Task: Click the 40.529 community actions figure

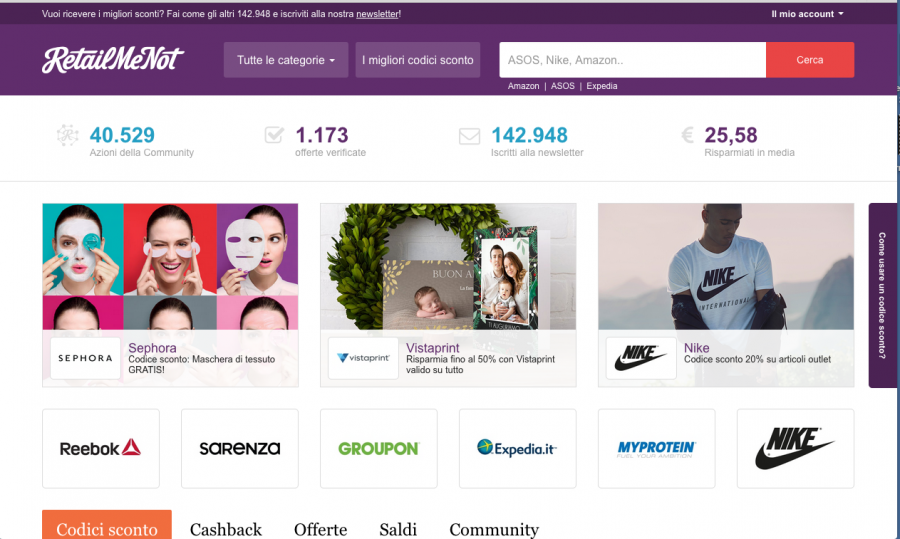Action: pyautogui.click(x=122, y=135)
